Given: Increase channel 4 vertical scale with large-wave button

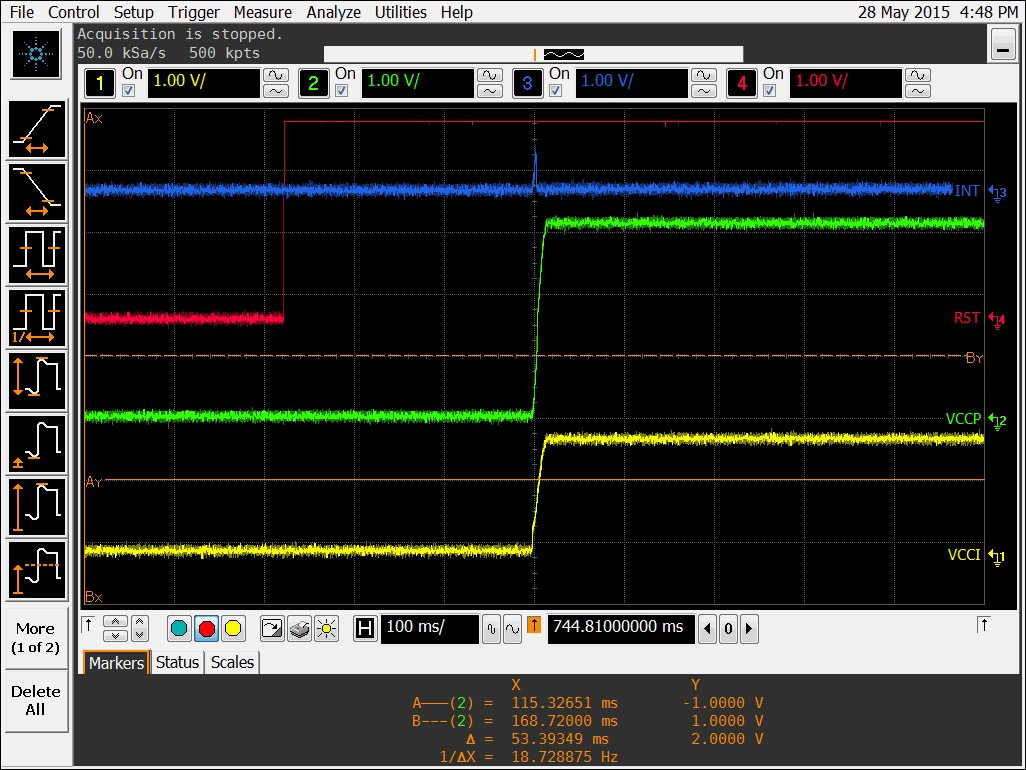Looking at the screenshot, I should pos(918,75).
